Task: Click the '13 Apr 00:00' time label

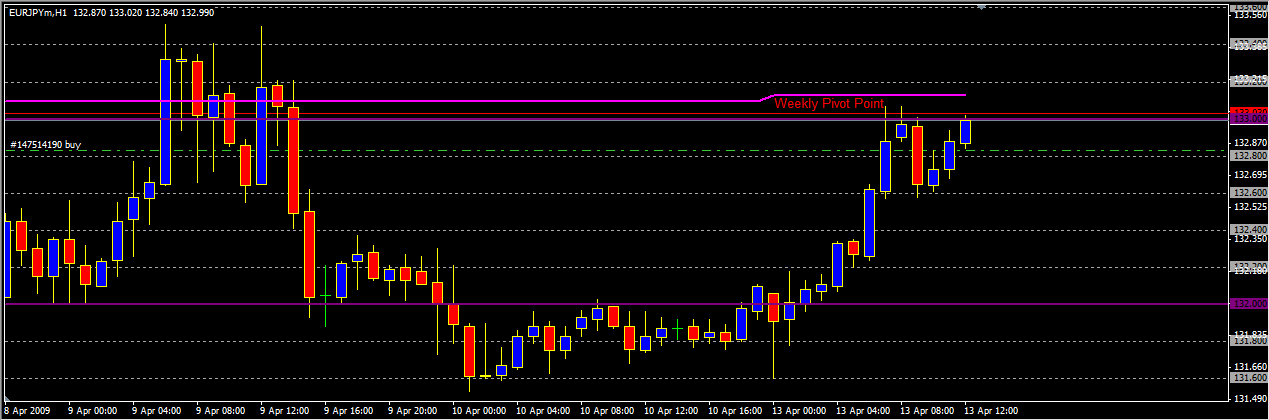Action: (x=798, y=411)
